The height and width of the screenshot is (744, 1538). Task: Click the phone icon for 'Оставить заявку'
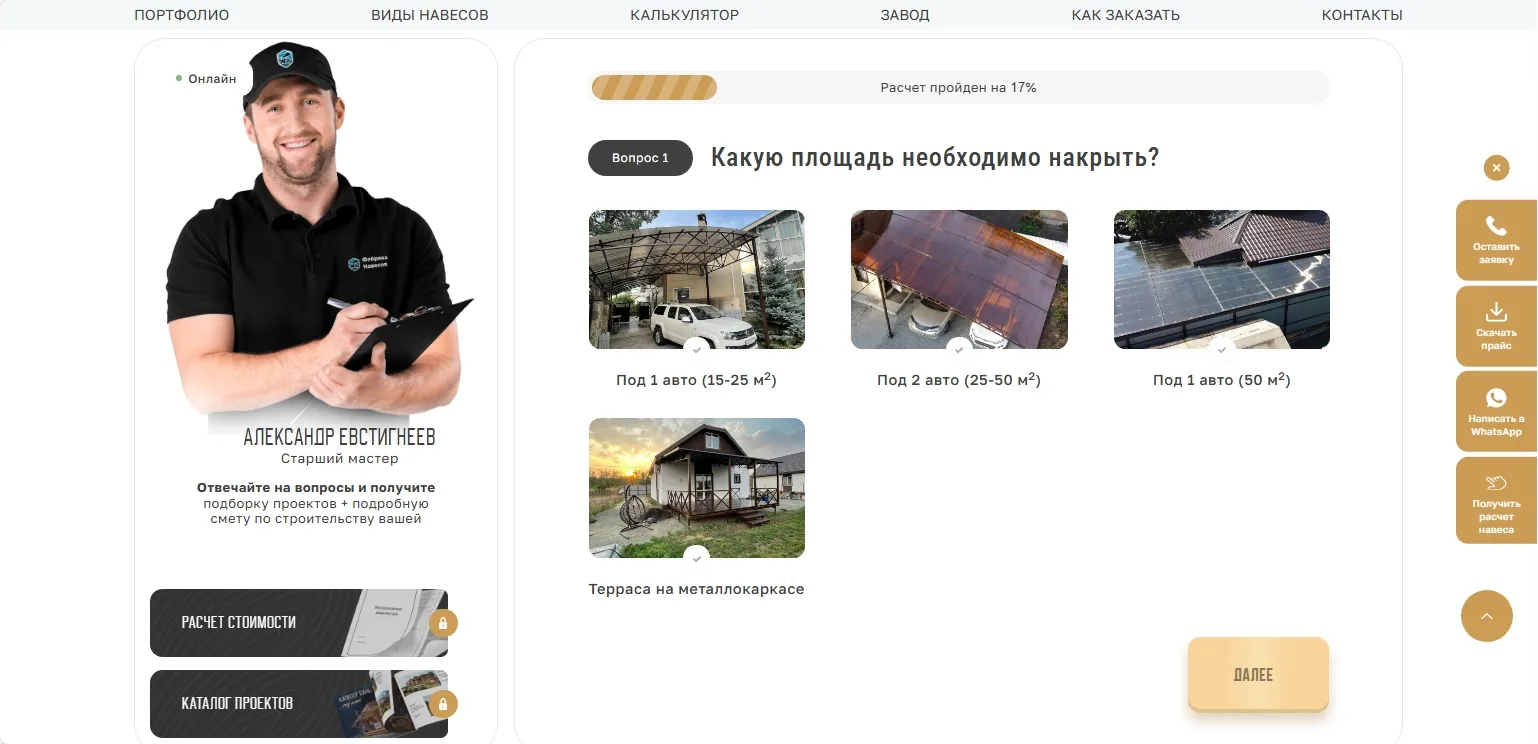(1496, 226)
